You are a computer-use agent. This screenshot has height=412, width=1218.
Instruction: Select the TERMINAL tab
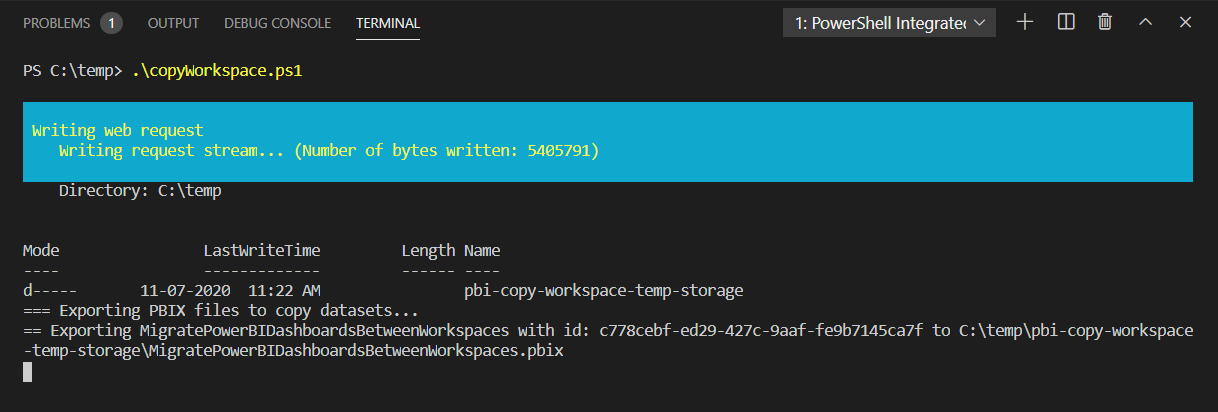click(x=388, y=23)
